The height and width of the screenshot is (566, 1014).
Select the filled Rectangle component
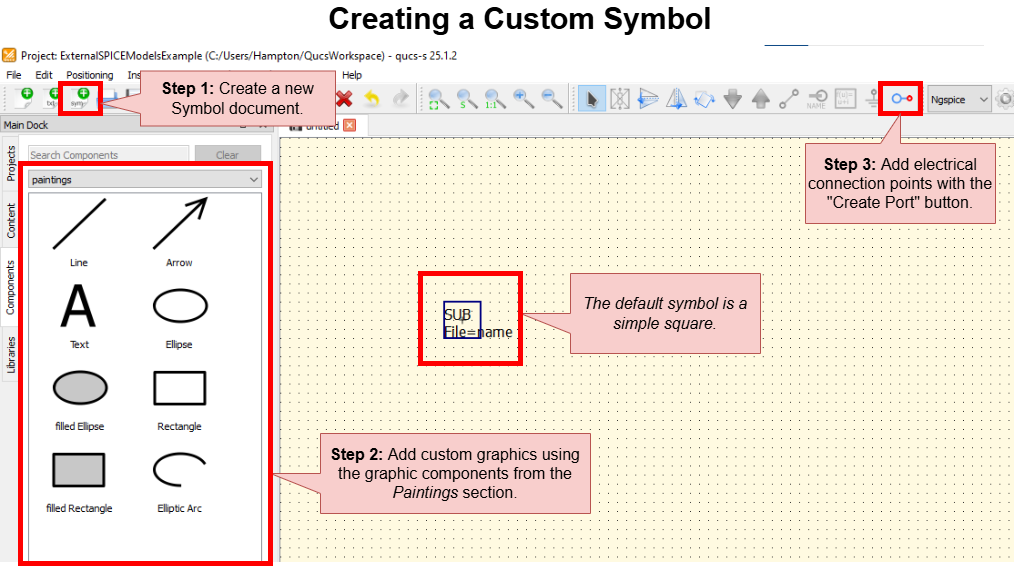click(79, 481)
